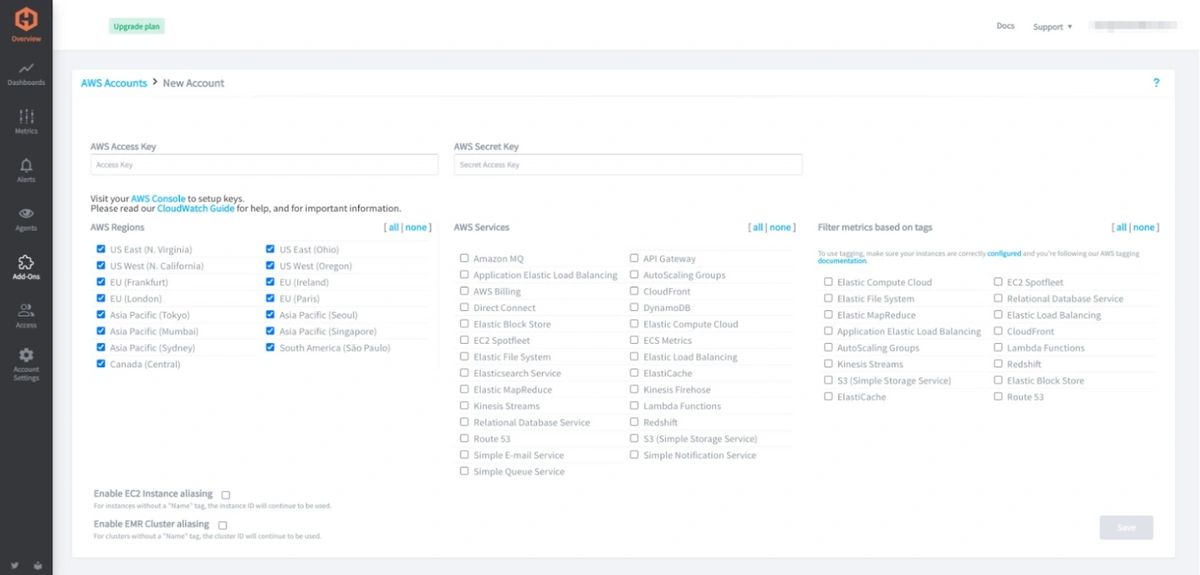This screenshot has width=1200, height=575.
Task: Check the Kinesis Firehose service
Action: coord(634,389)
